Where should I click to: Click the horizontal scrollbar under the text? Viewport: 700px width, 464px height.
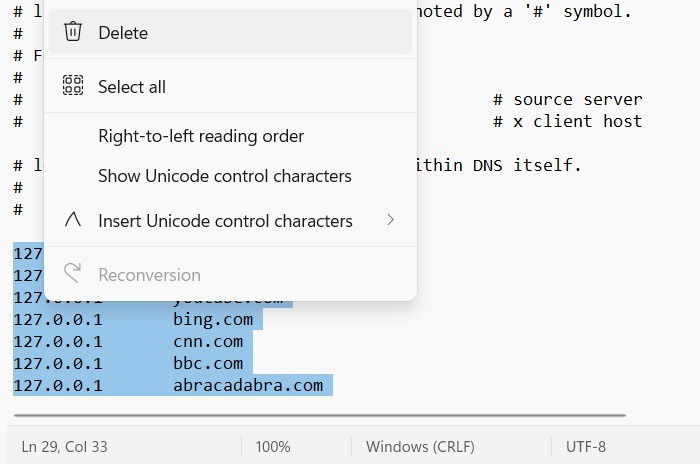click(x=320, y=415)
